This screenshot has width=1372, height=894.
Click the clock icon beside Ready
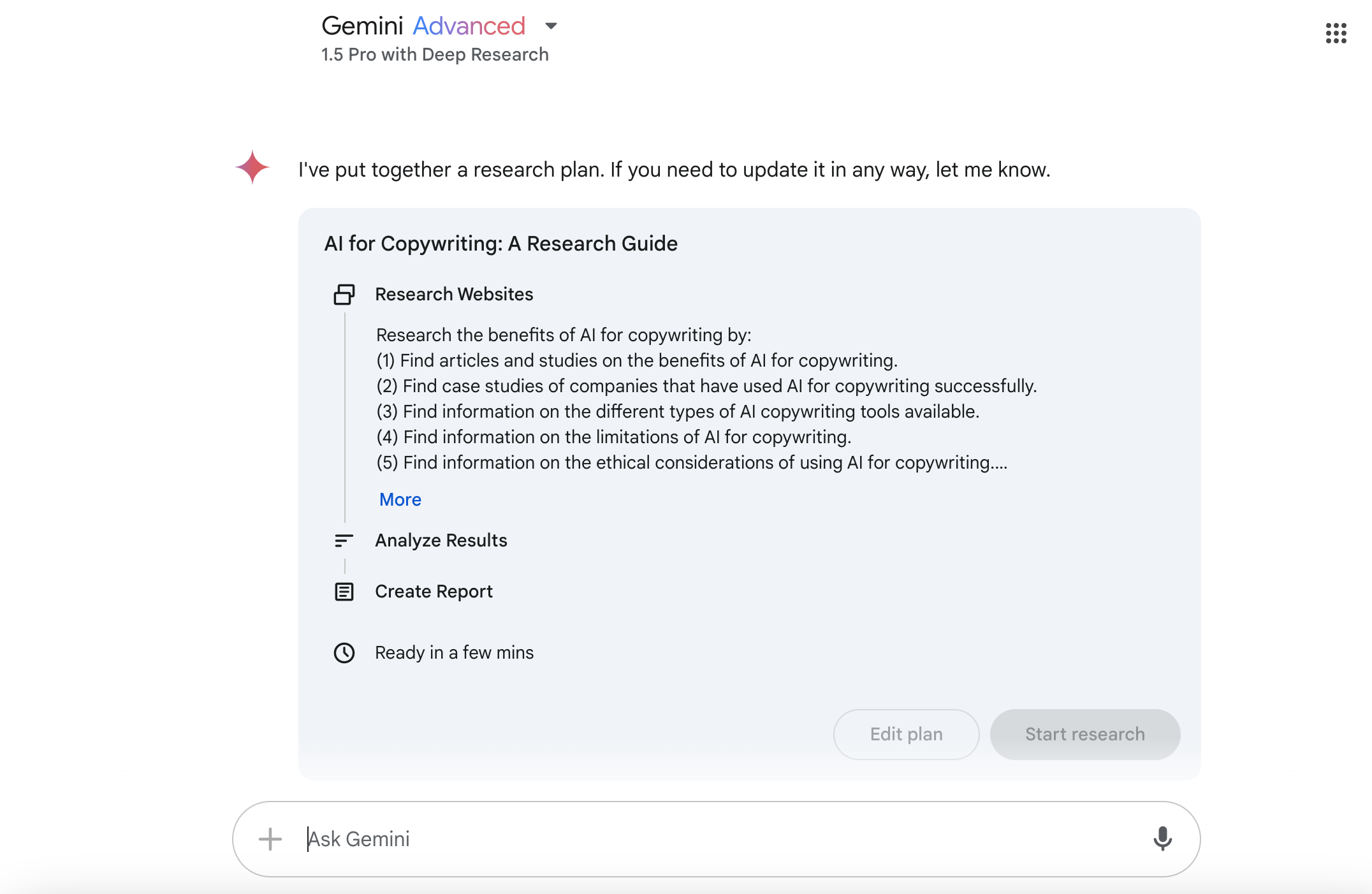(x=344, y=653)
